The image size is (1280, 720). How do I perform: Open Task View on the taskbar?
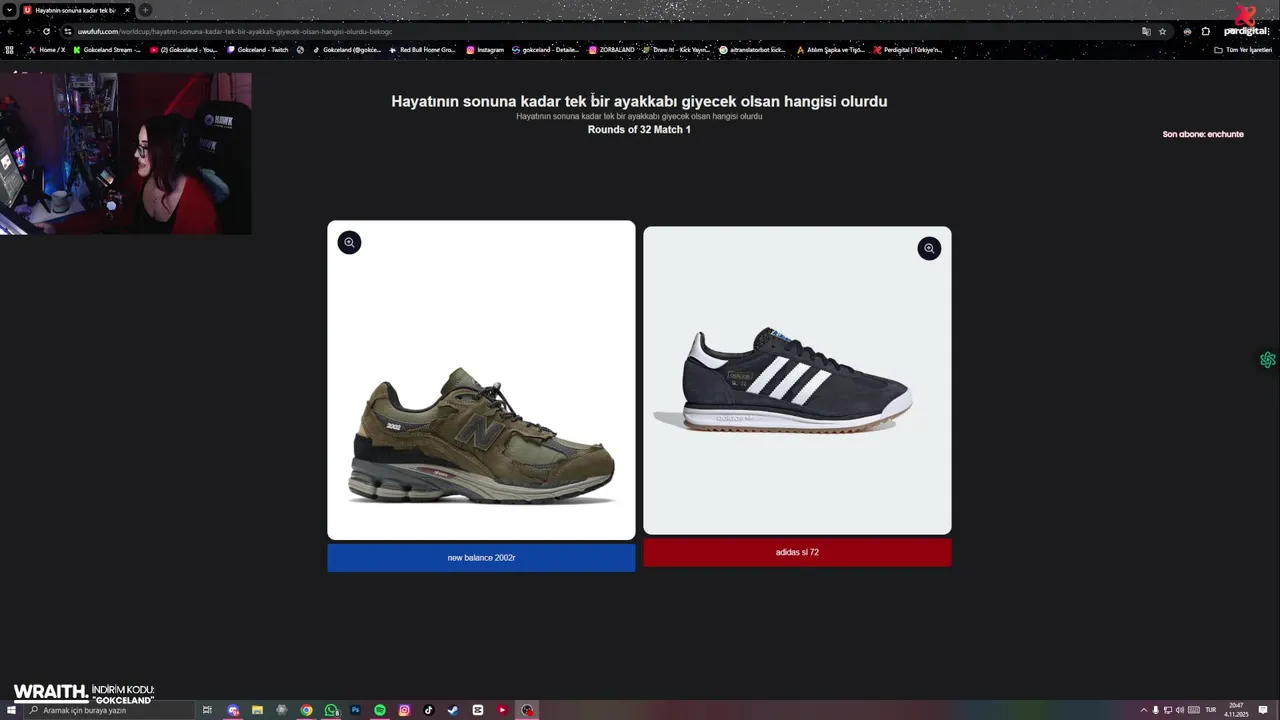pyautogui.click(x=207, y=710)
